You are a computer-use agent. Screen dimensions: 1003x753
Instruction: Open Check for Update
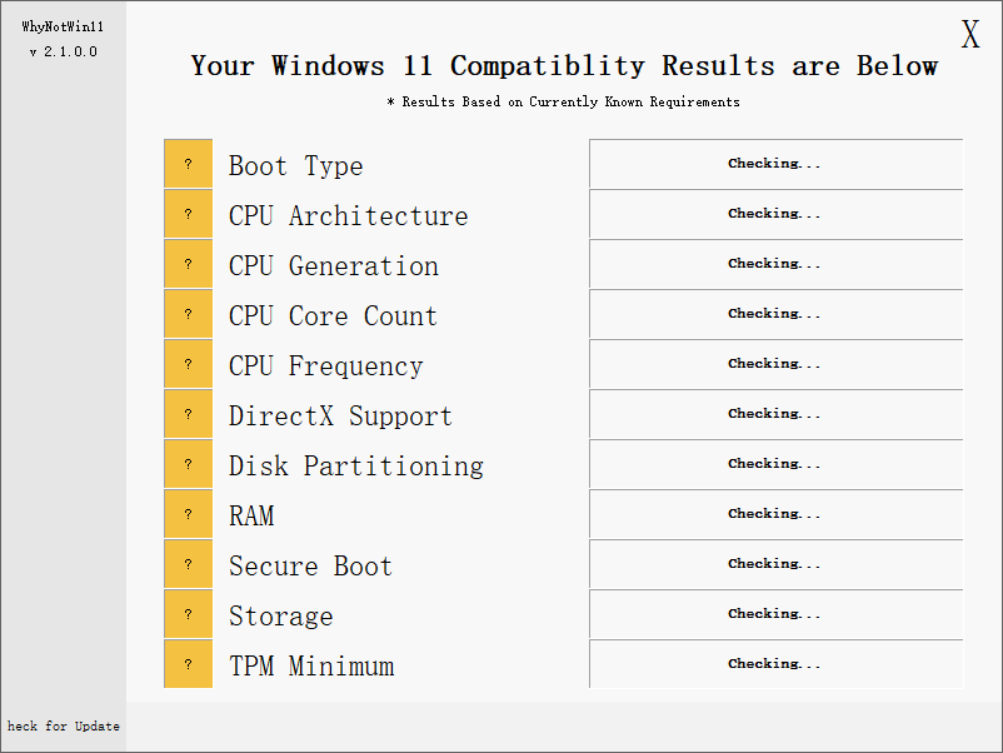coord(62,726)
